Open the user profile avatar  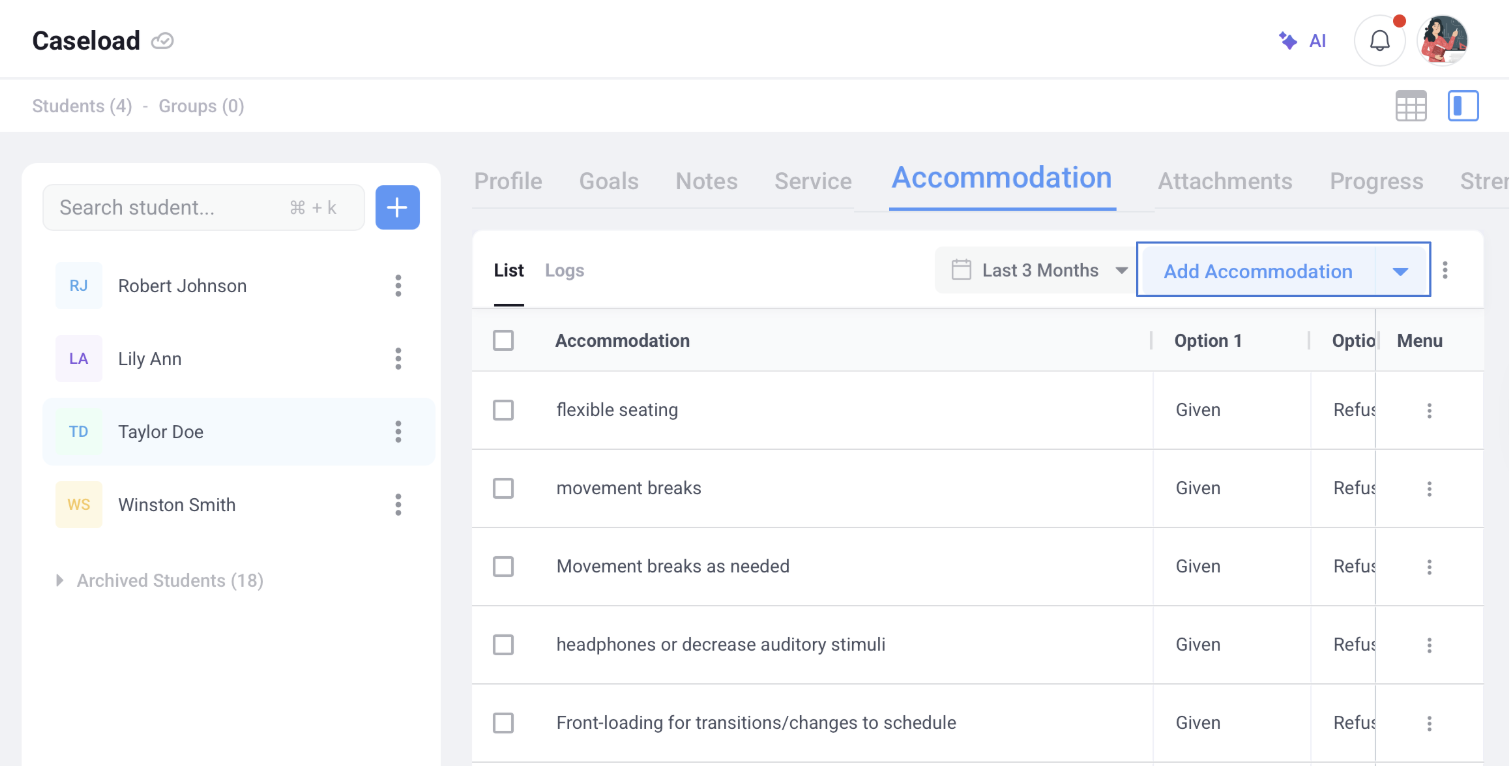[1442, 41]
